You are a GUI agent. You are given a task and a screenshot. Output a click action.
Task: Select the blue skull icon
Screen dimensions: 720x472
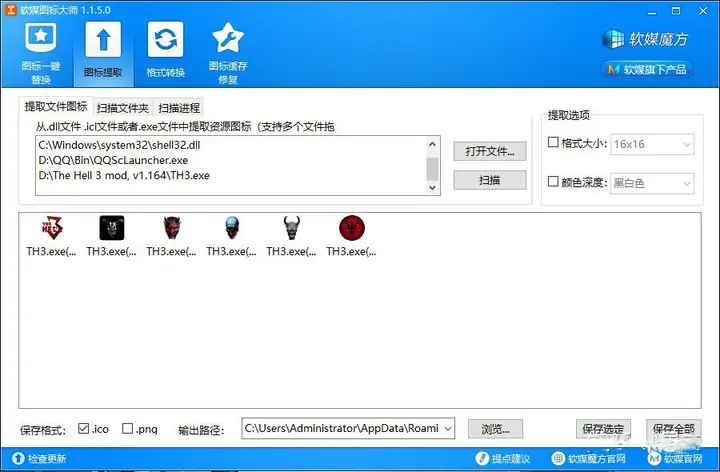(x=232, y=227)
